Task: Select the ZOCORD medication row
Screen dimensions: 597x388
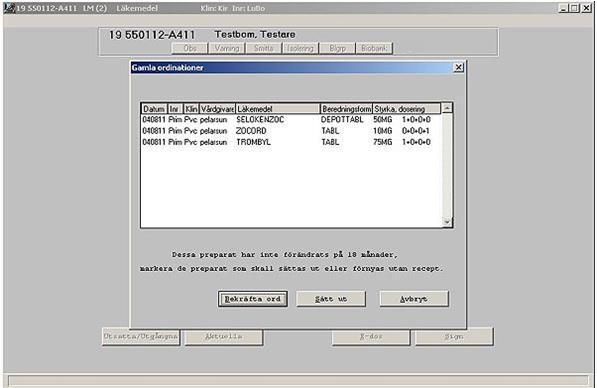Action: (291, 131)
